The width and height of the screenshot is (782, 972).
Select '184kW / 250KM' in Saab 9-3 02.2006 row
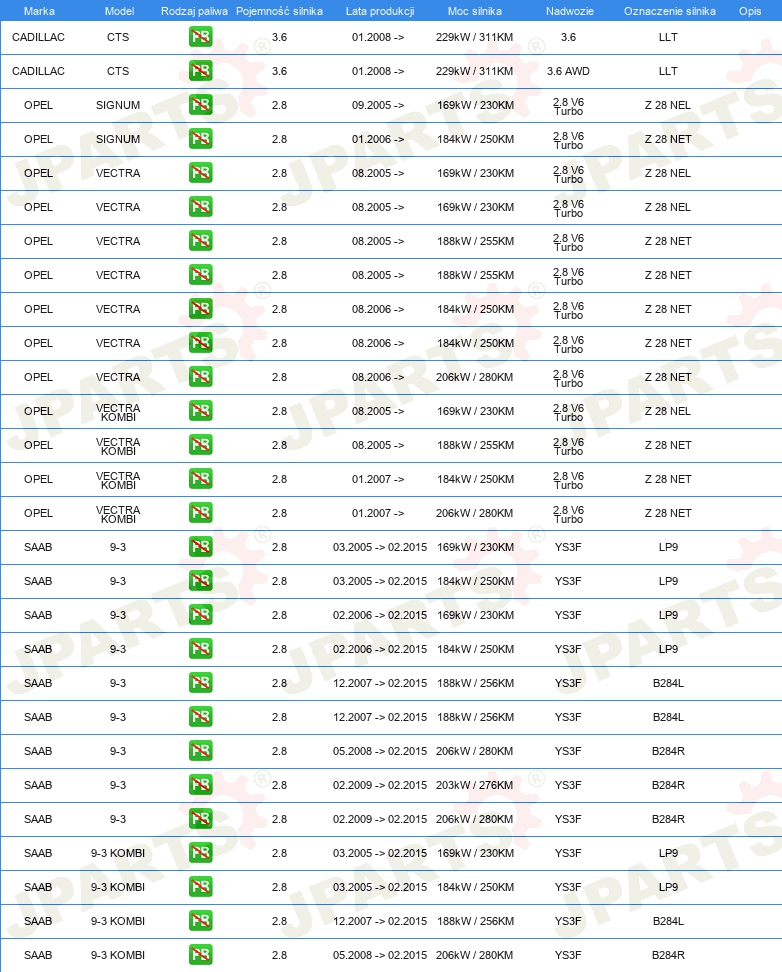475,649
